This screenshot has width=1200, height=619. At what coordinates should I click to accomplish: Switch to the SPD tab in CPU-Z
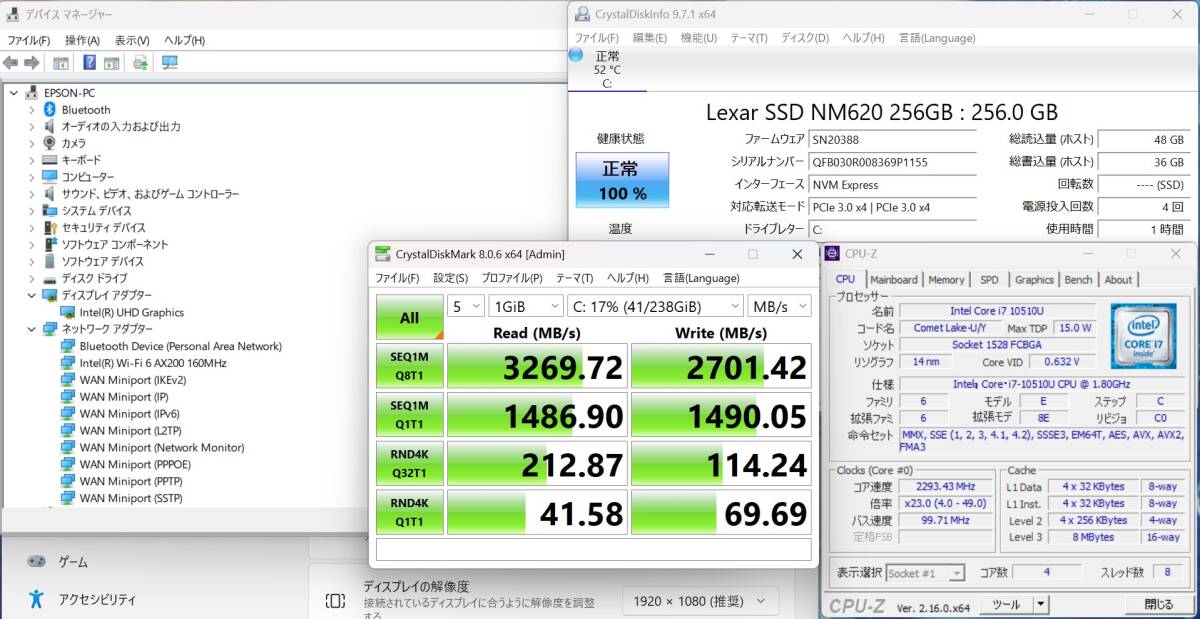pyautogui.click(x=989, y=280)
